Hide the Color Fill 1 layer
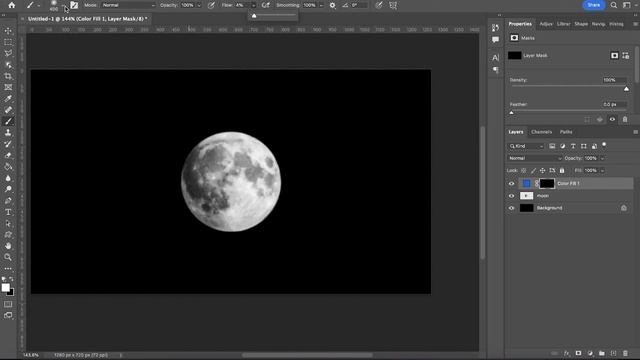640x360 pixels. [x=511, y=184]
